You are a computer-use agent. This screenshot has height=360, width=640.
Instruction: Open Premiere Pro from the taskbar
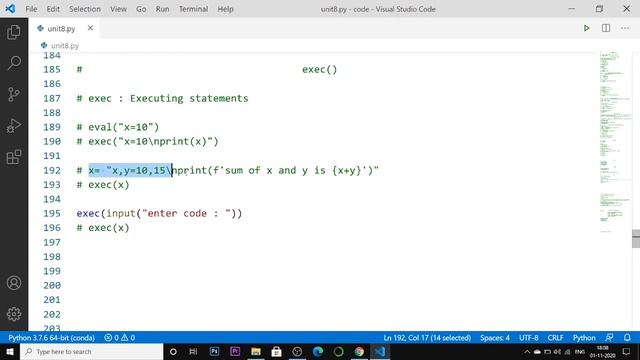click(235, 351)
